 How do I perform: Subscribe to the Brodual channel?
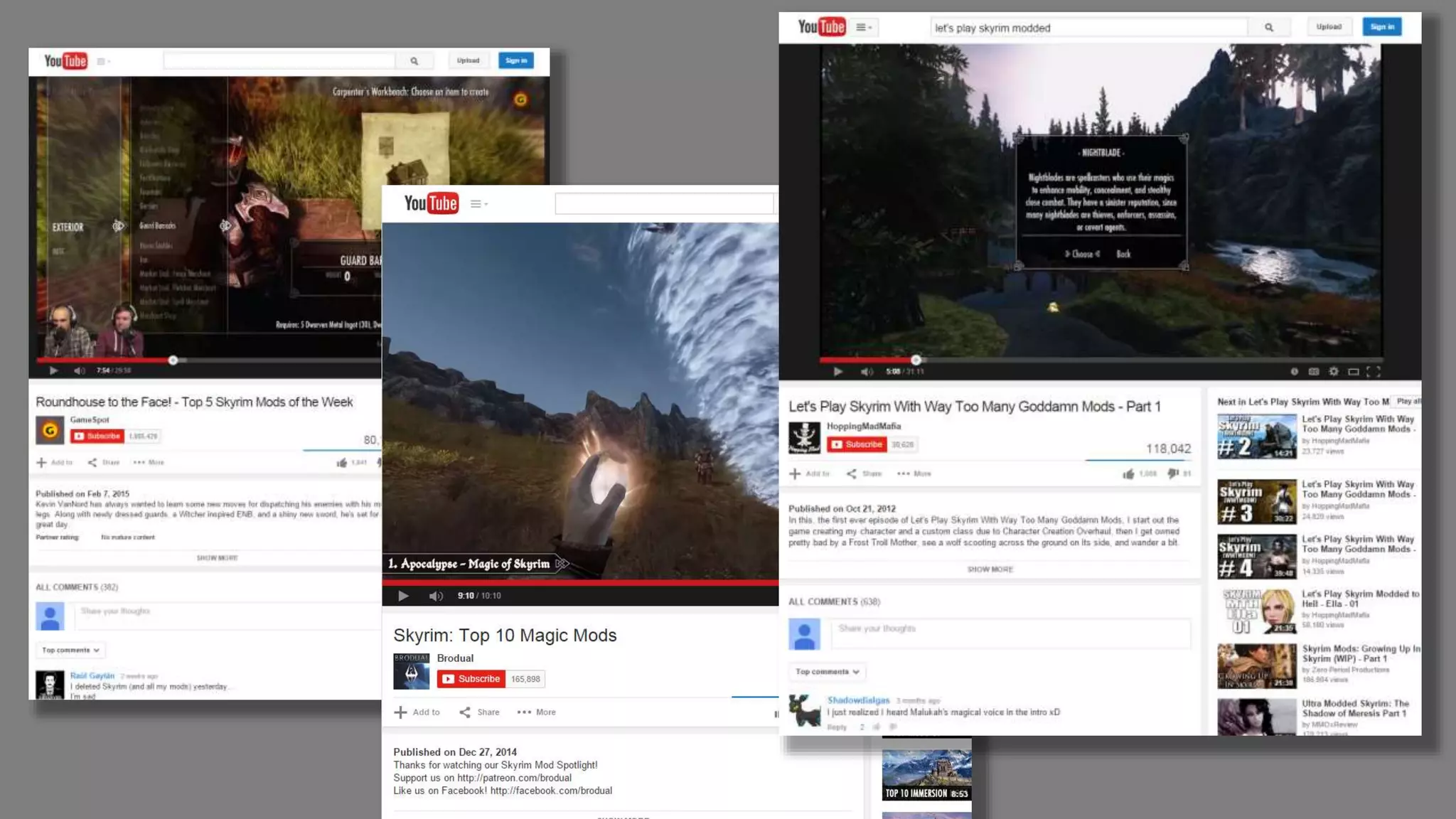coord(471,679)
